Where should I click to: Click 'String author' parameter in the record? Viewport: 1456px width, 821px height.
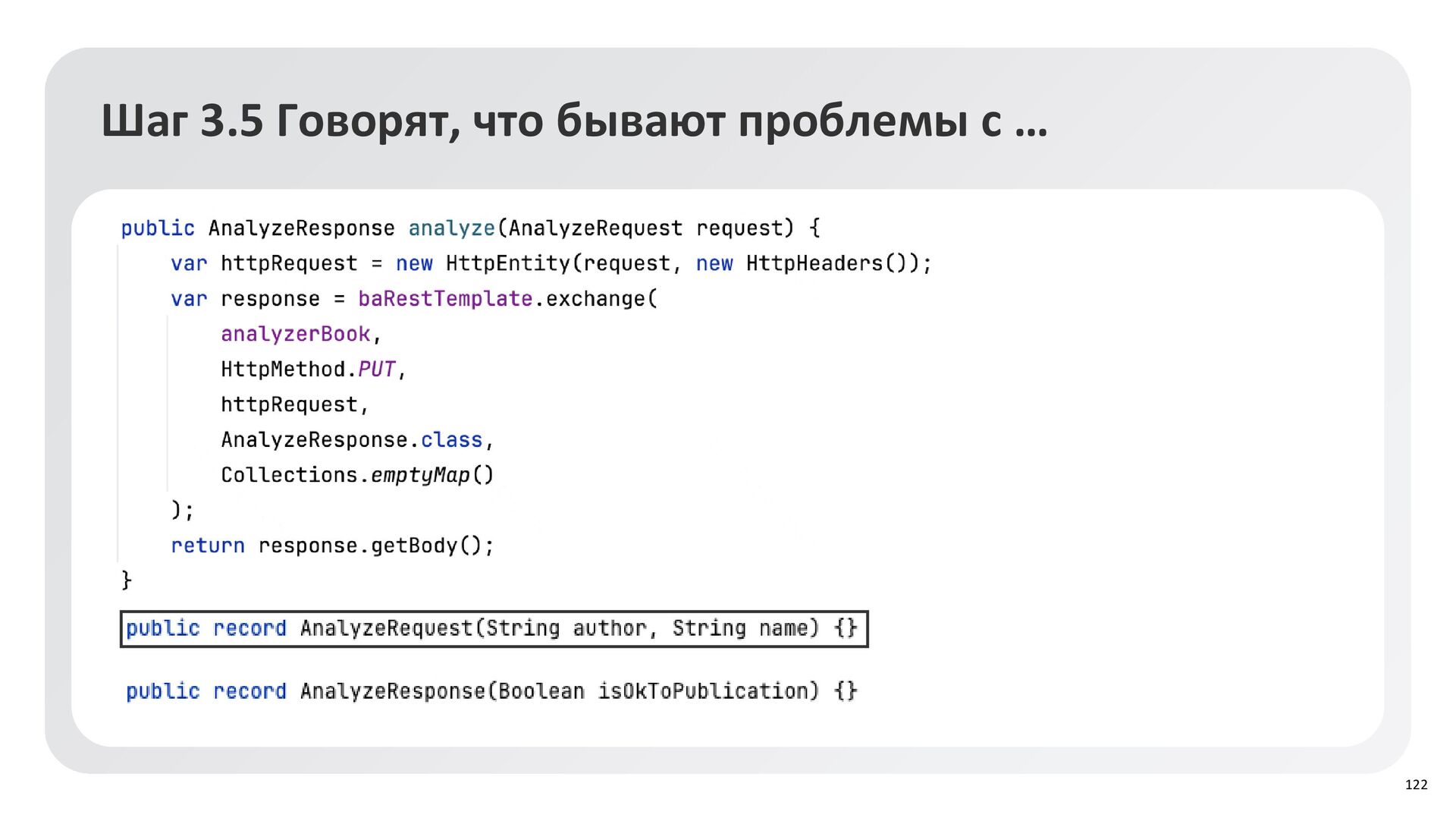pyautogui.click(x=566, y=628)
